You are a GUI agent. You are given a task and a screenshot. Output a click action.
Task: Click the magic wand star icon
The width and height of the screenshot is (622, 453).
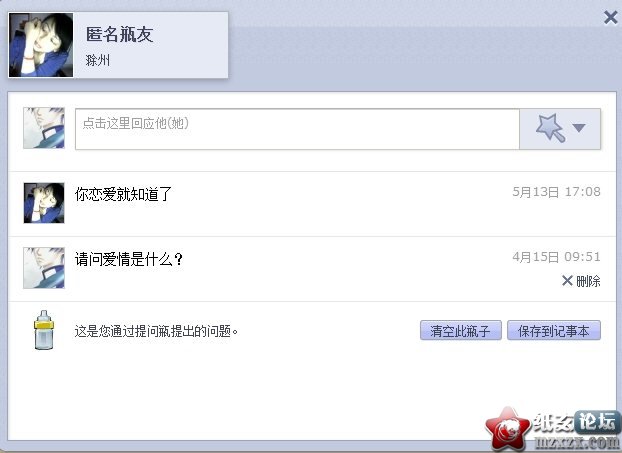point(550,127)
